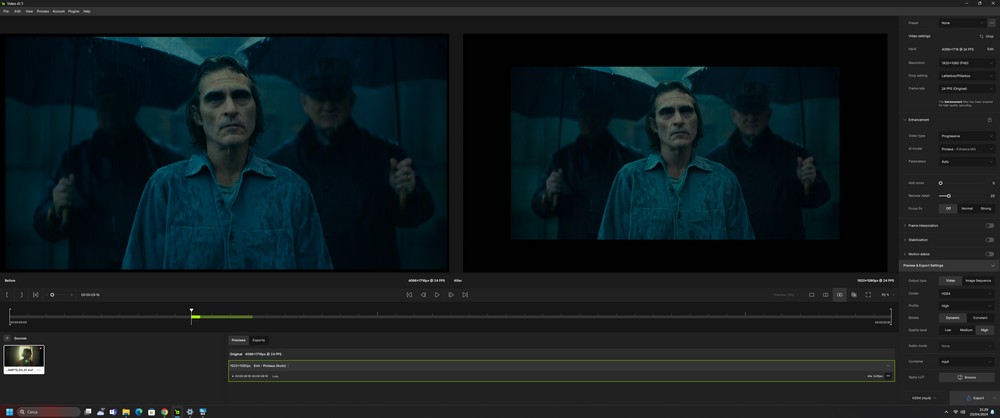
Task: Enter fullscreen preview mode
Action: pyautogui.click(x=867, y=295)
